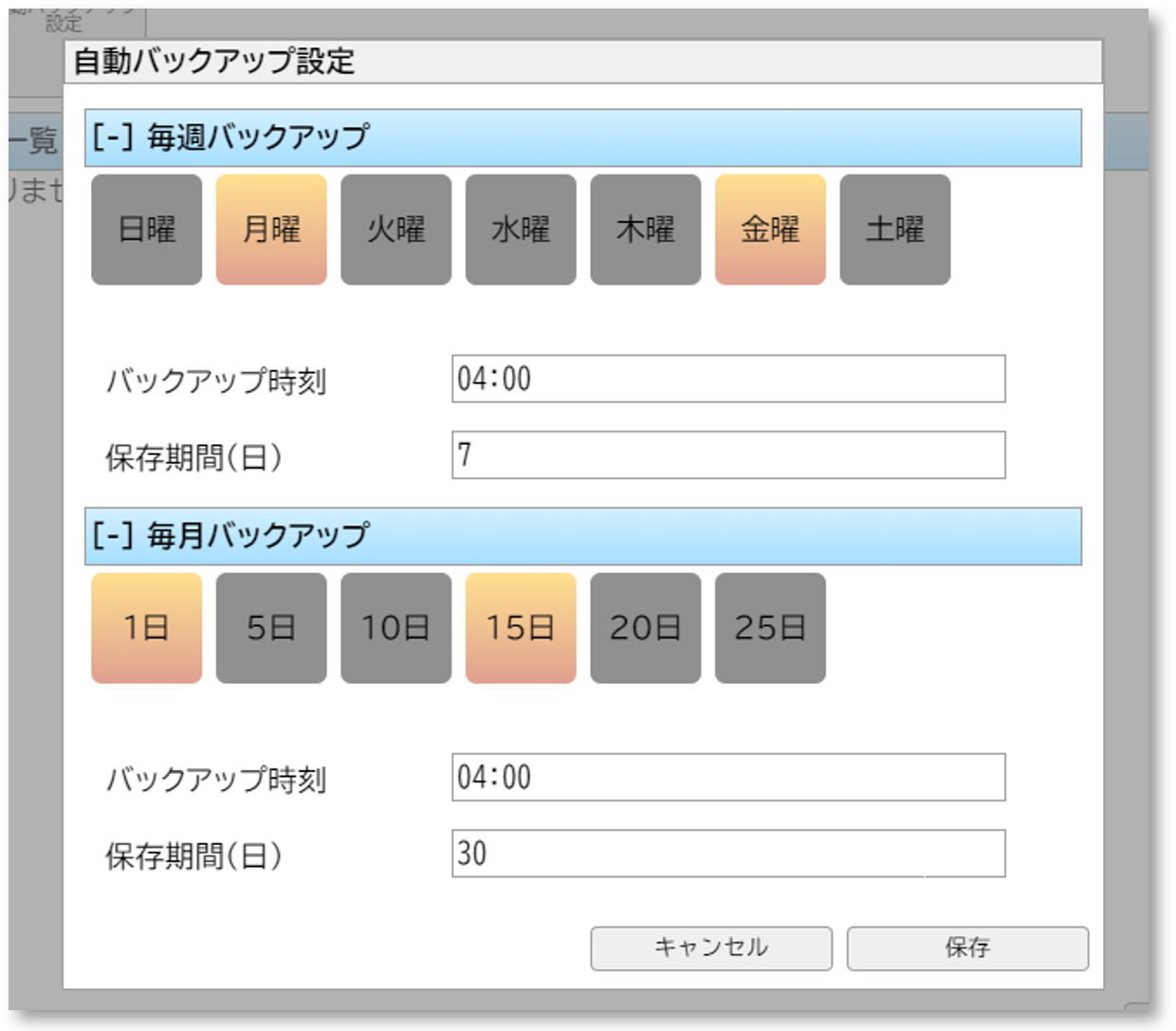Deselect 1日 from monthly backup days
The width and height of the screenshot is (1176, 1031).
tap(145, 626)
